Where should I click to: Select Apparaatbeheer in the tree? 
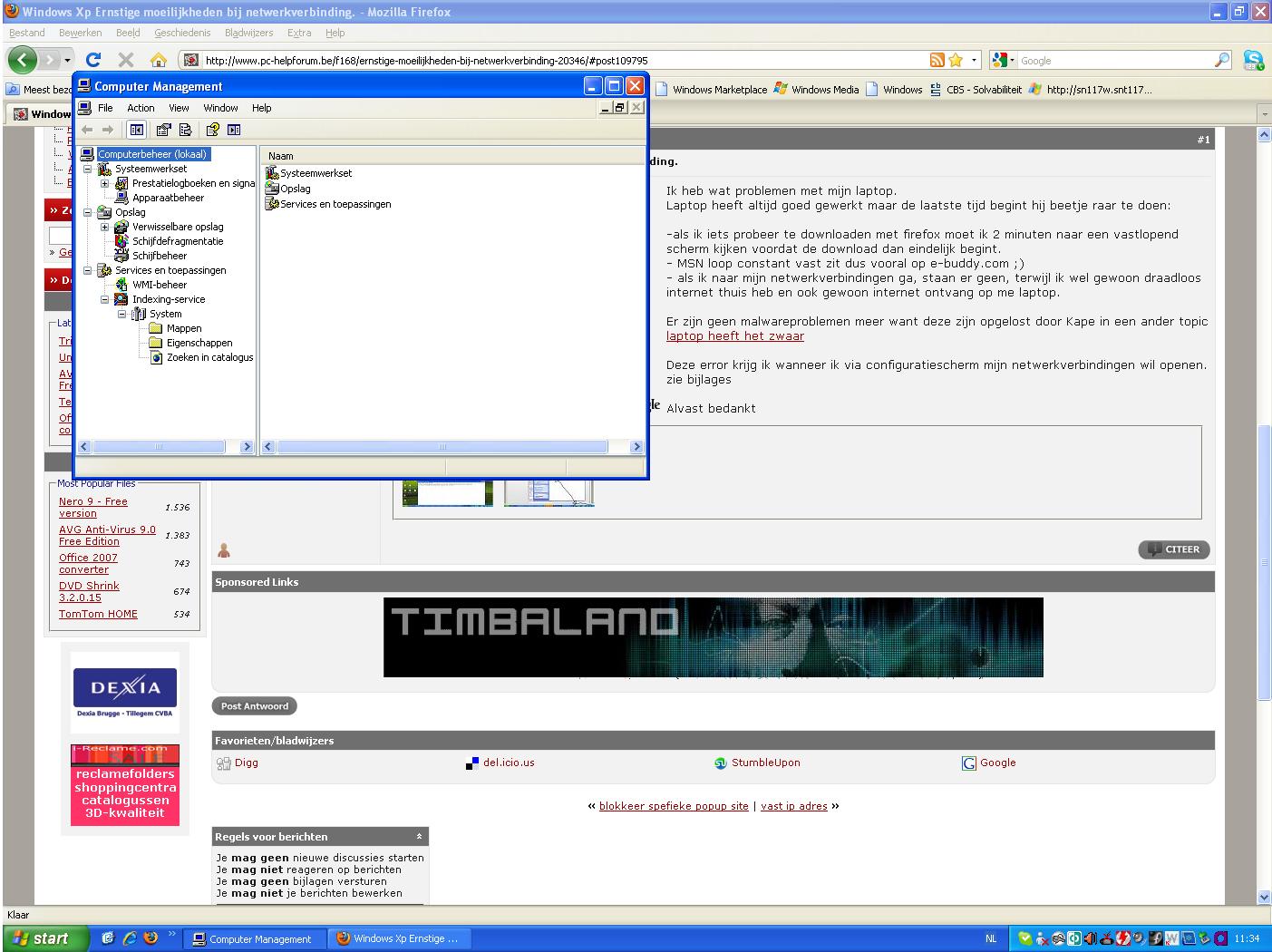168,198
